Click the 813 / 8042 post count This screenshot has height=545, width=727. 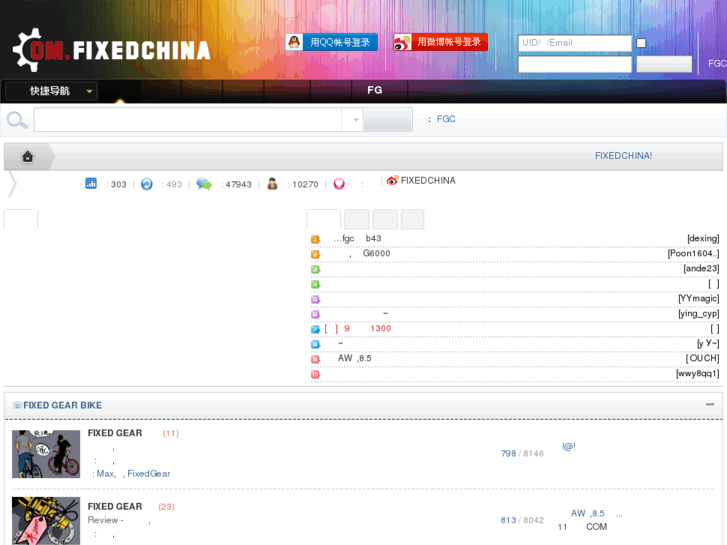click(522, 520)
